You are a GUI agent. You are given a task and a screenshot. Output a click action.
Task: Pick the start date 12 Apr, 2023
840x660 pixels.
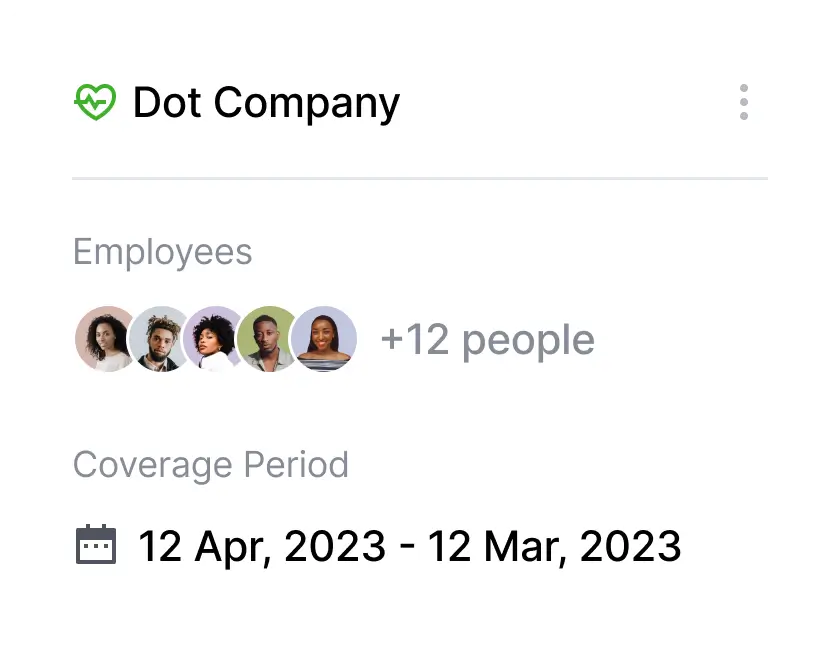pyautogui.click(x=261, y=546)
